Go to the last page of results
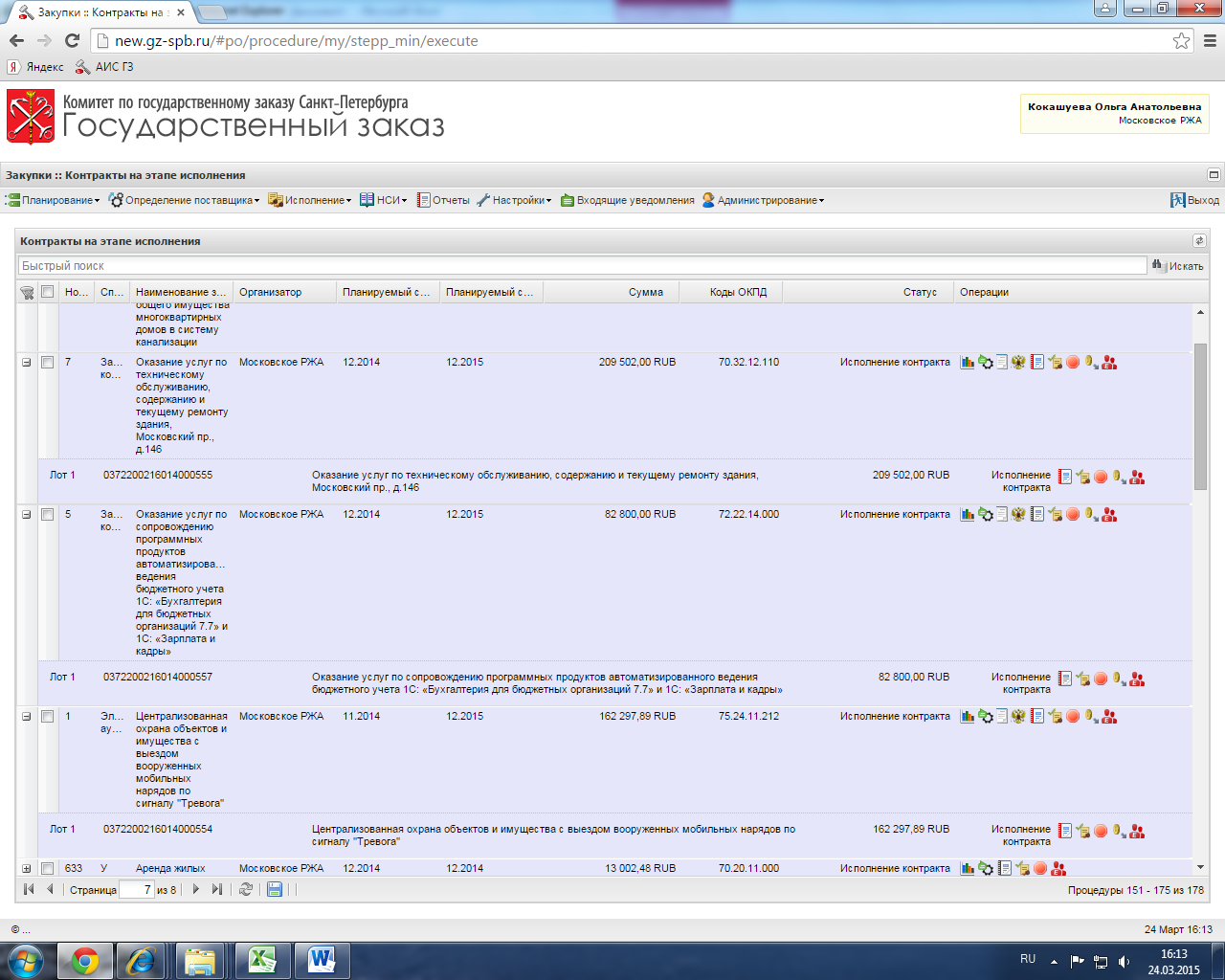The width and height of the screenshot is (1225, 980). [217, 889]
